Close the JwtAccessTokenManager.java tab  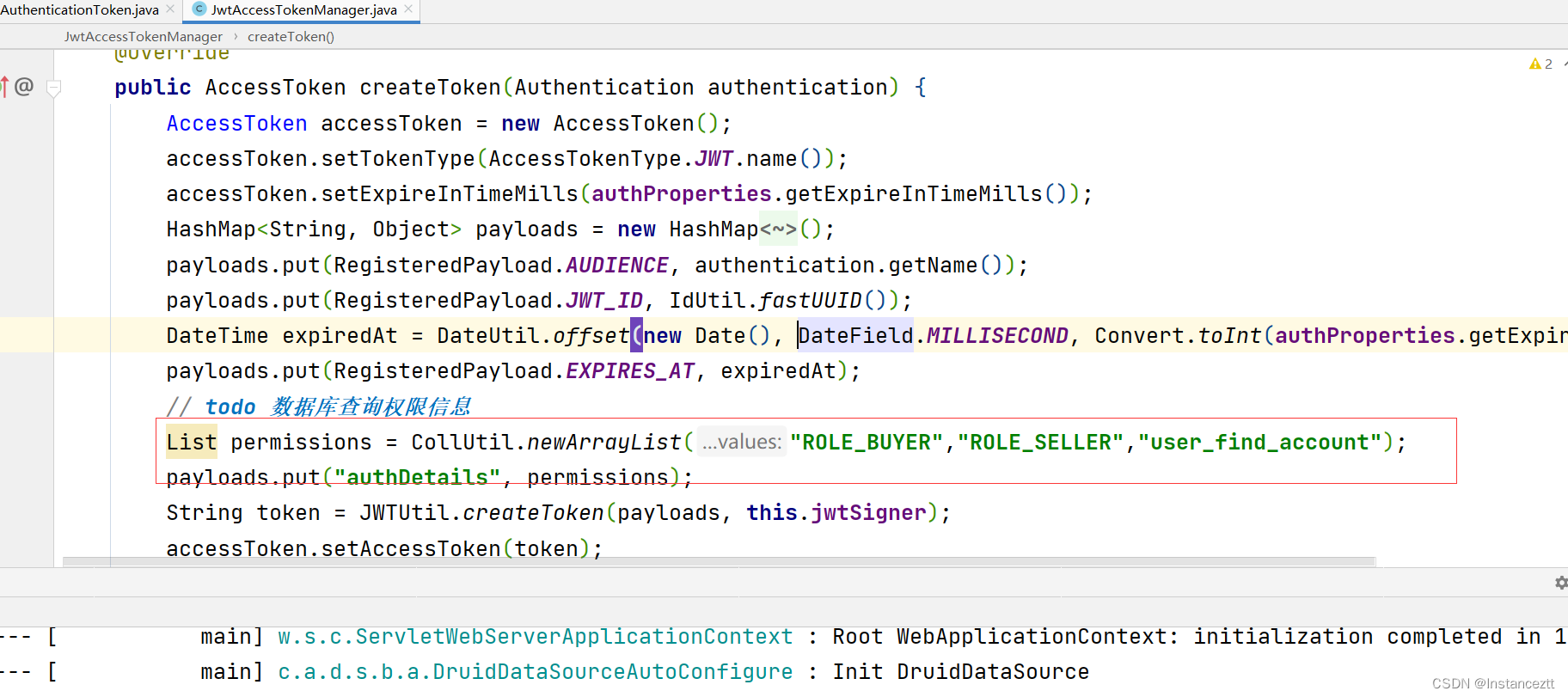(x=408, y=9)
